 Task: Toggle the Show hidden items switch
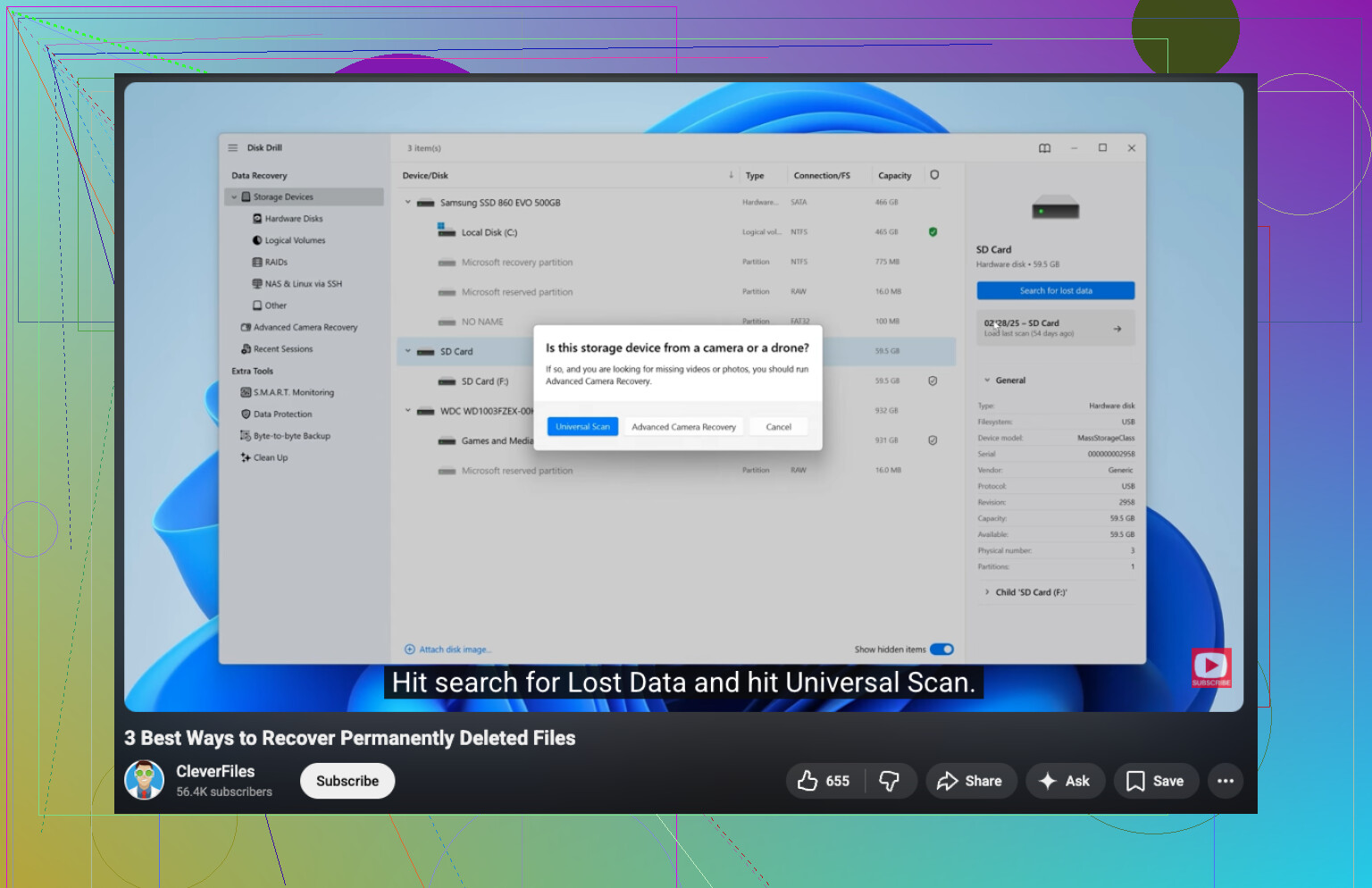941,649
